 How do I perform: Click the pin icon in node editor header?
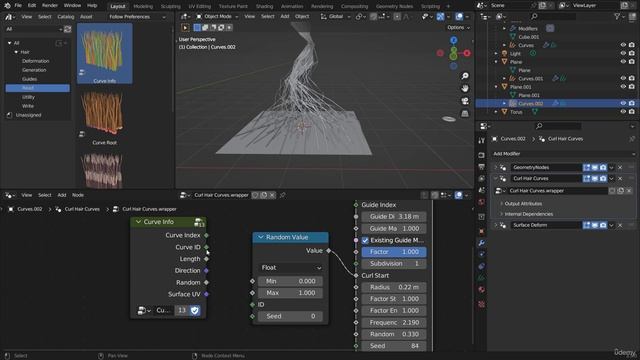[x=282, y=195]
